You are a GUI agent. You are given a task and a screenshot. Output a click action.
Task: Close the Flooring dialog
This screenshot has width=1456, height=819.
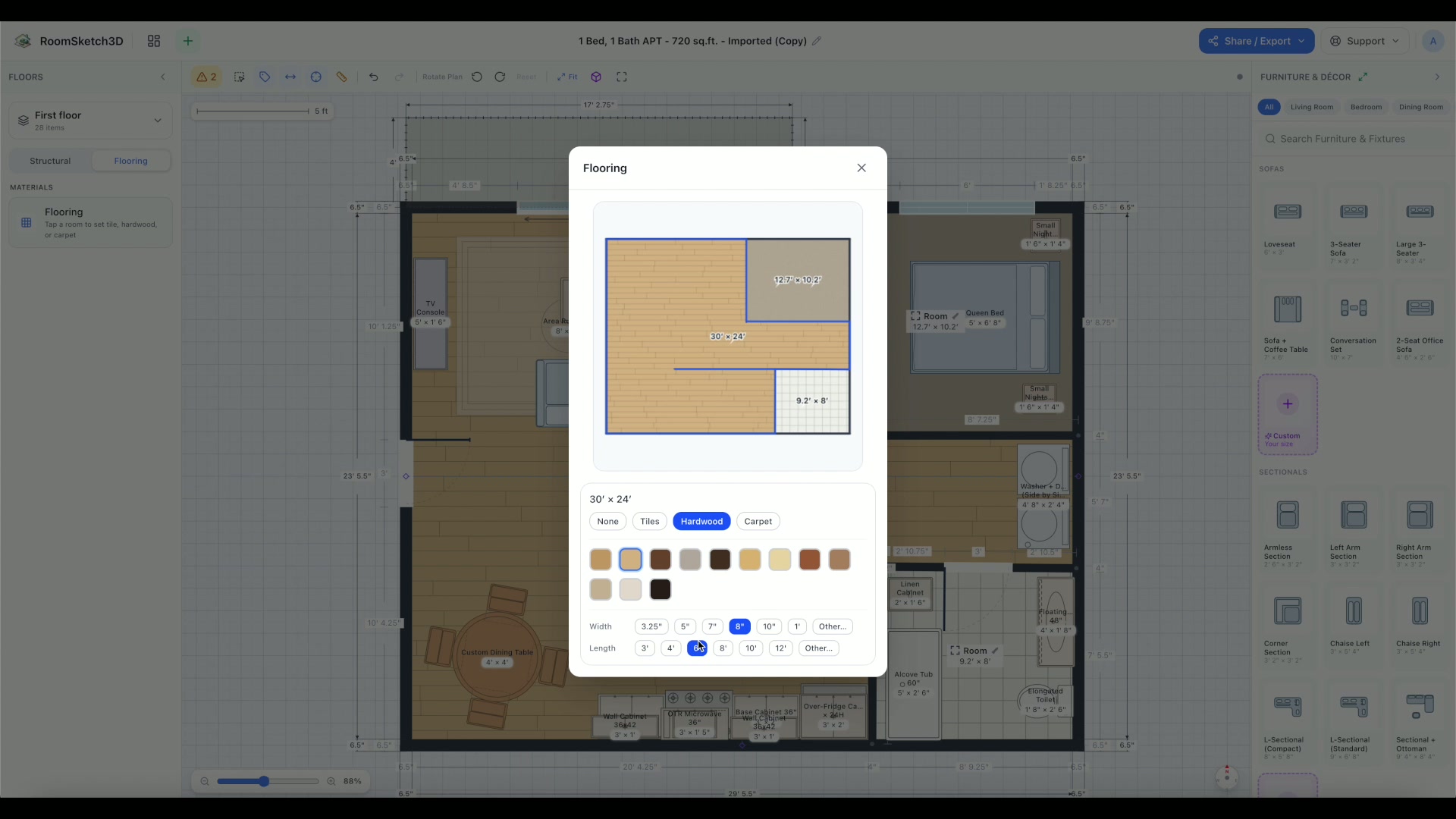pos(861,168)
